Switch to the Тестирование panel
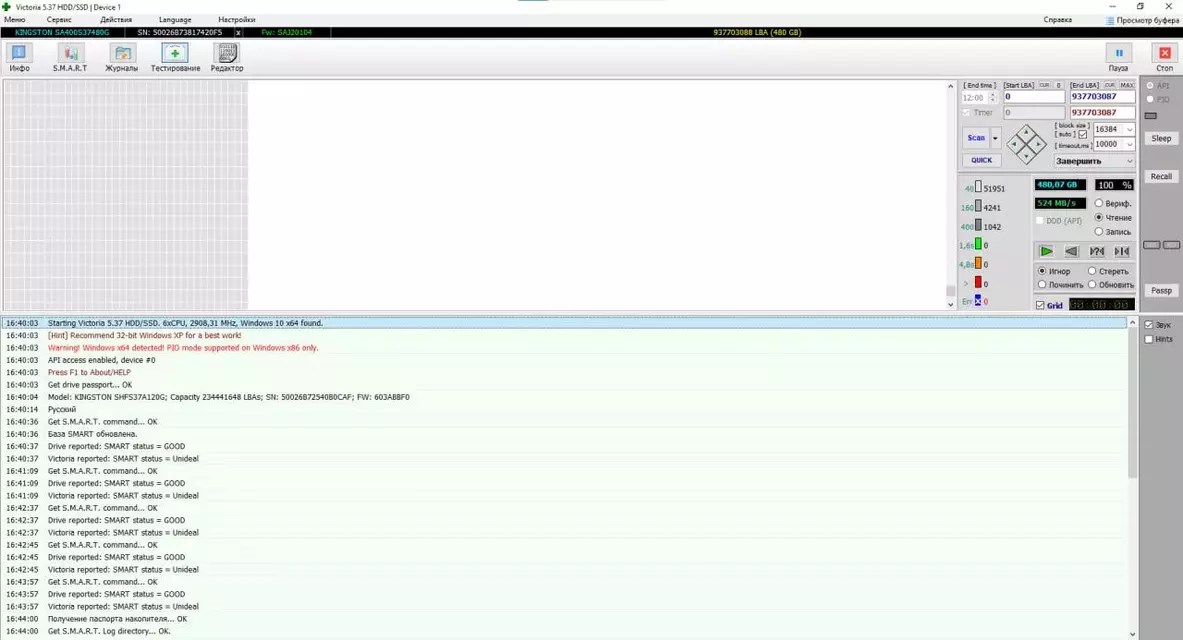The image size is (1183, 640). coord(175,57)
